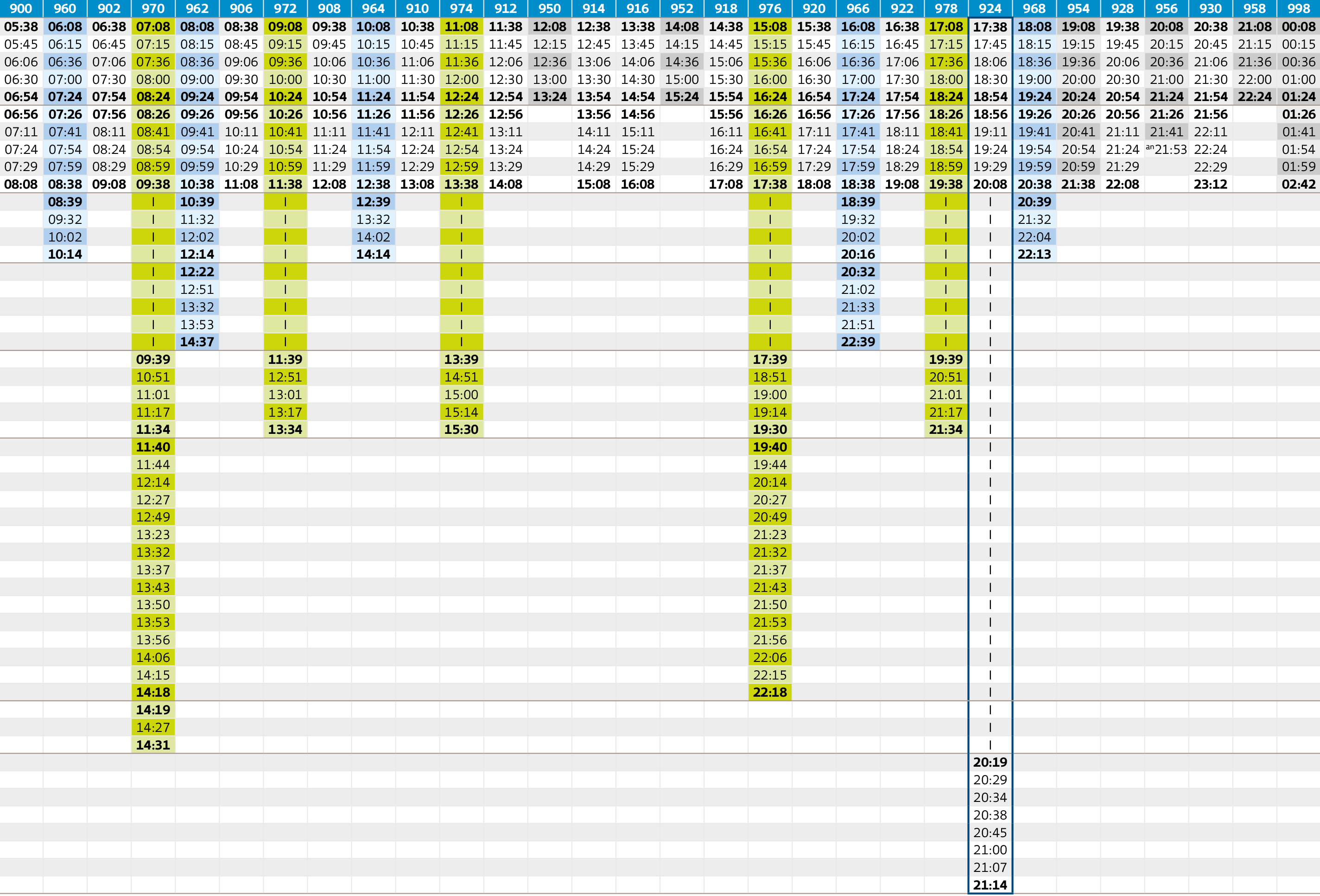Screen dimensions: 1320x896
Task: Click the column header 972
Action: [285, 8]
